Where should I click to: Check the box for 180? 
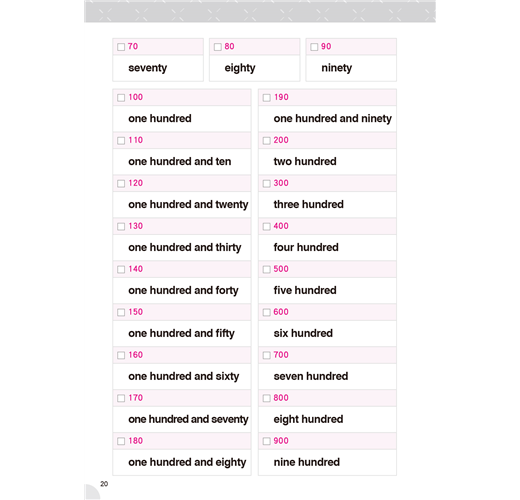point(121,441)
